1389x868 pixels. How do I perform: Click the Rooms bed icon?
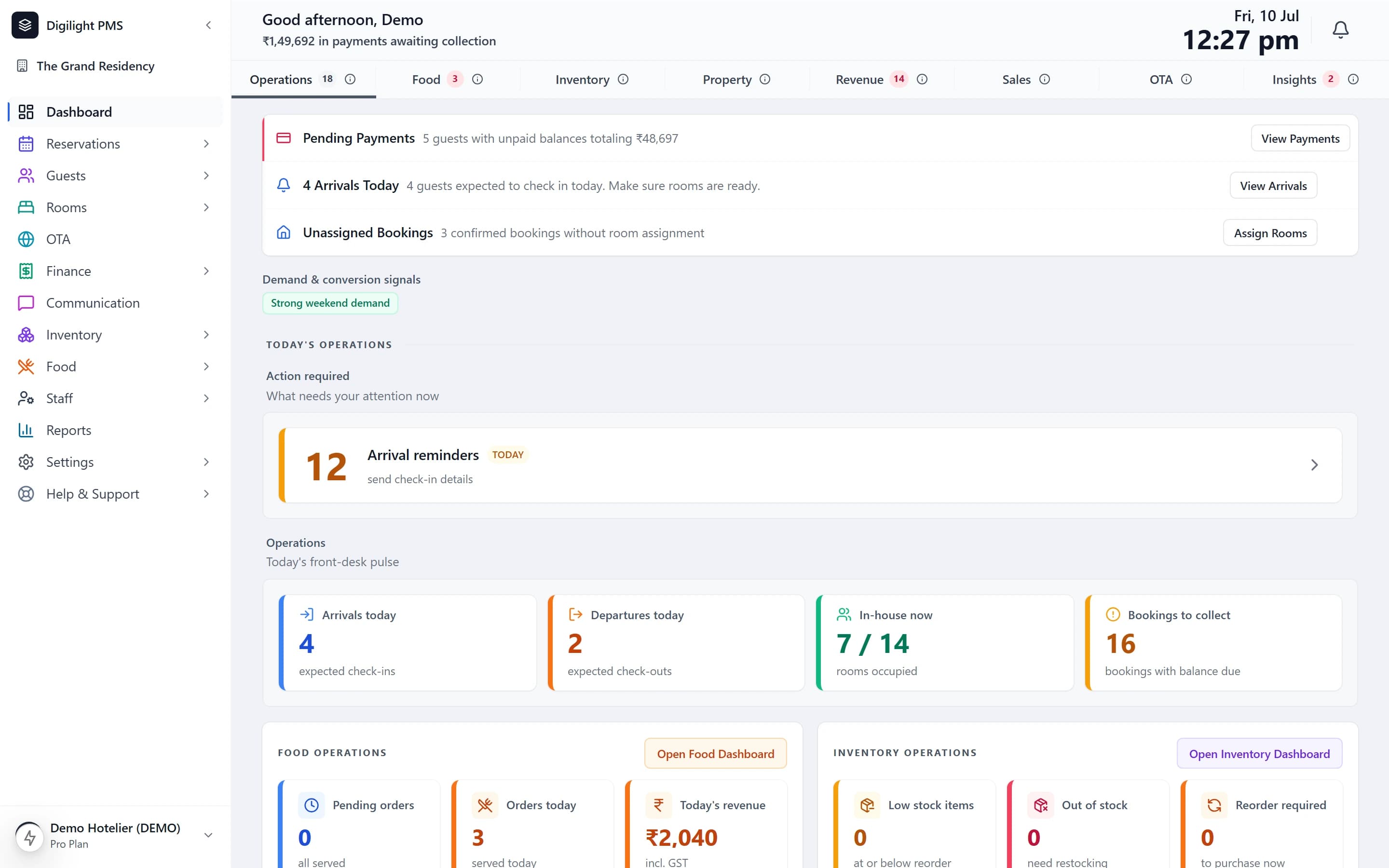coord(26,207)
